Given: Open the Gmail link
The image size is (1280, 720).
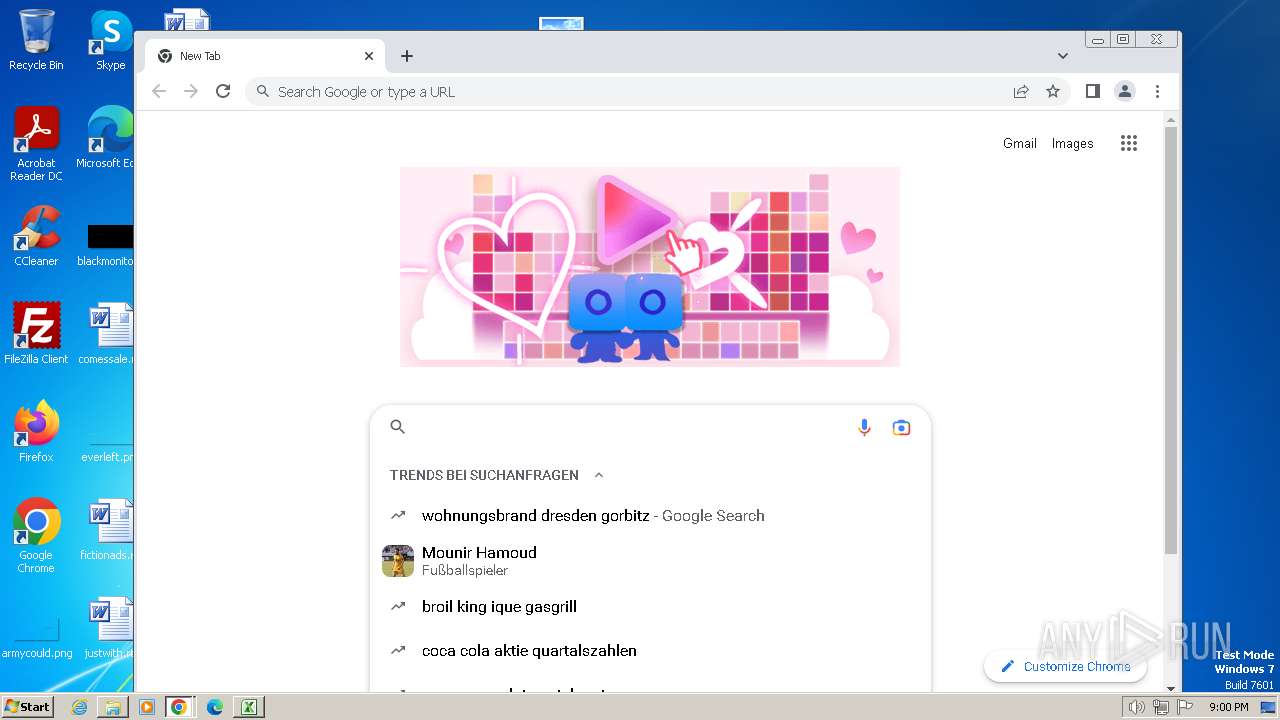Looking at the screenshot, I should pyautogui.click(x=1020, y=143).
